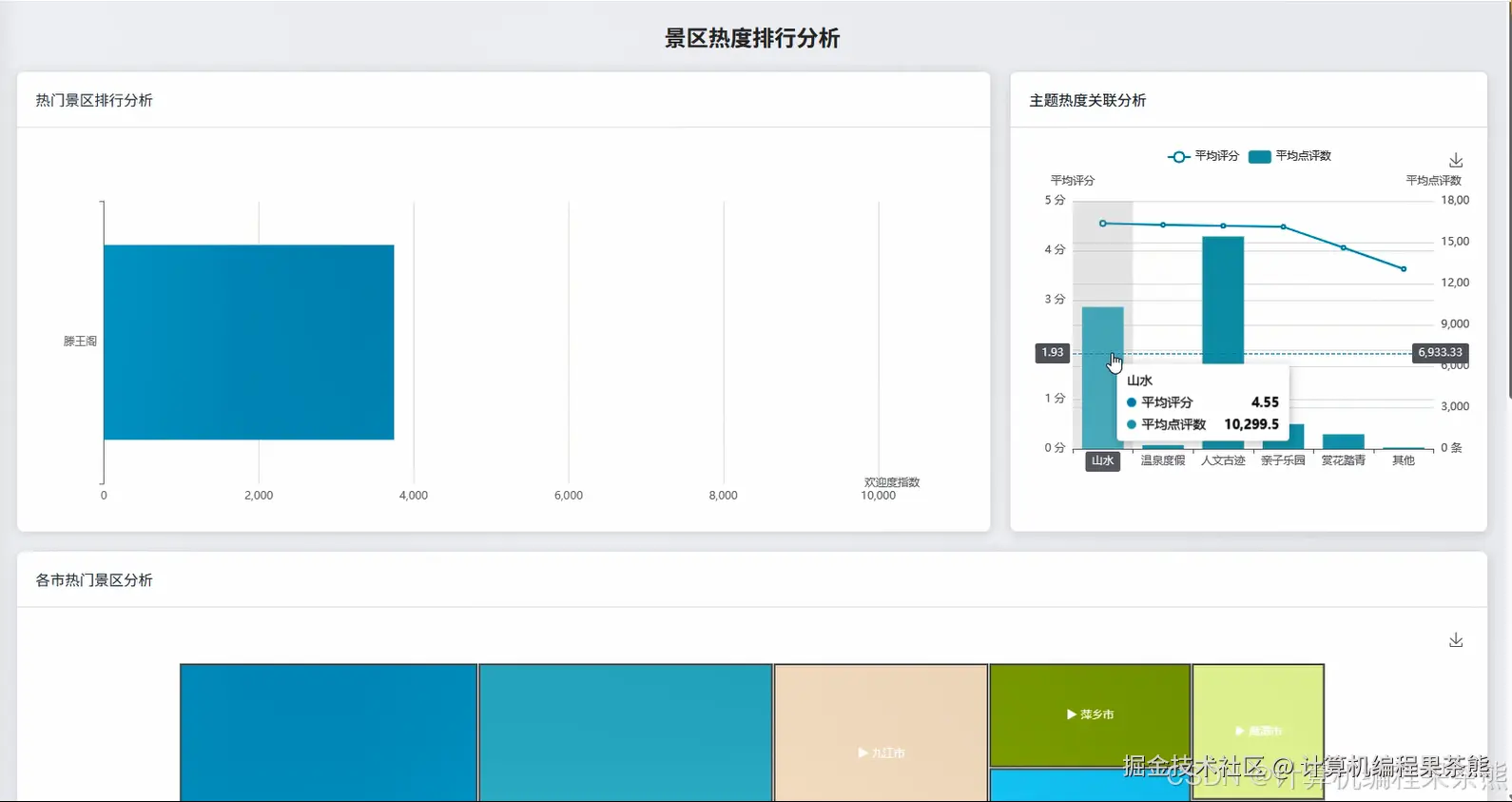
Task: Open the light green treemap block
Action: pos(1258,731)
